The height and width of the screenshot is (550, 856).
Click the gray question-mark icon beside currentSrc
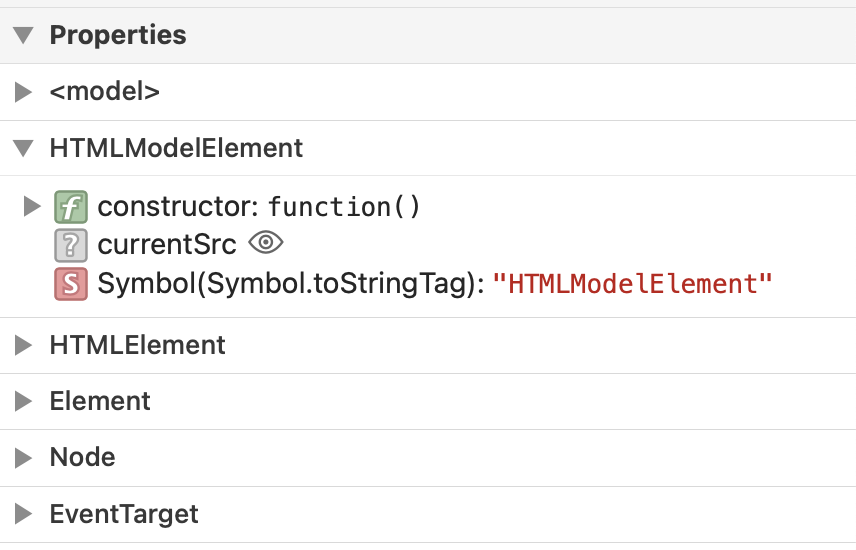tap(70, 245)
